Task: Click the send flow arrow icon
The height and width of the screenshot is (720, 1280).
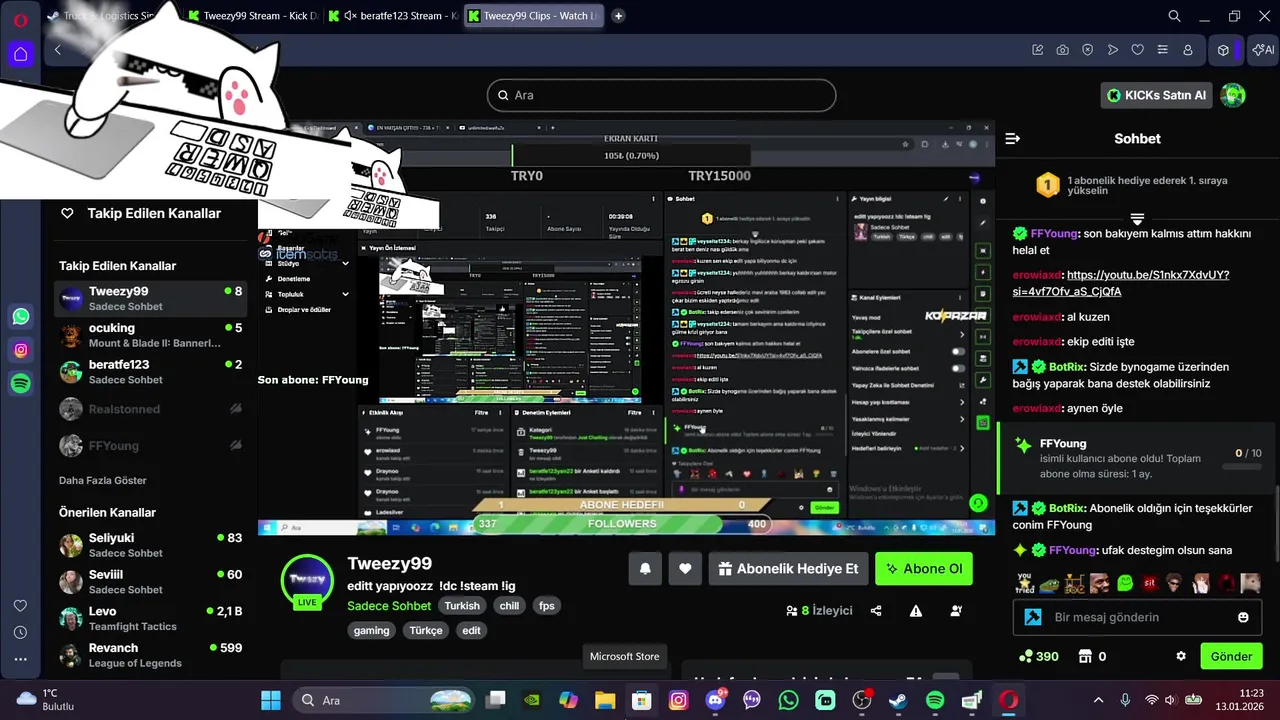Action: (x=1113, y=50)
